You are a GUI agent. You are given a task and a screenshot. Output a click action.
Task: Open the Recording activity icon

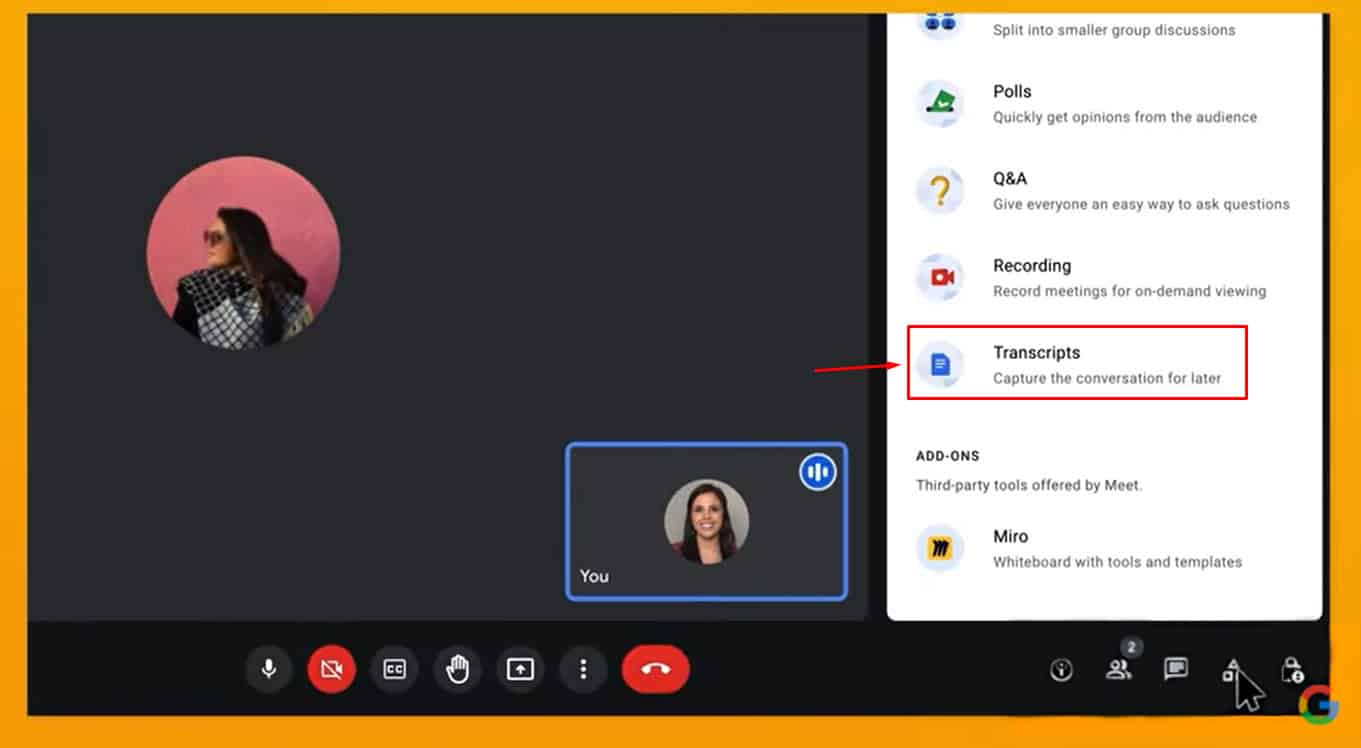(939, 277)
